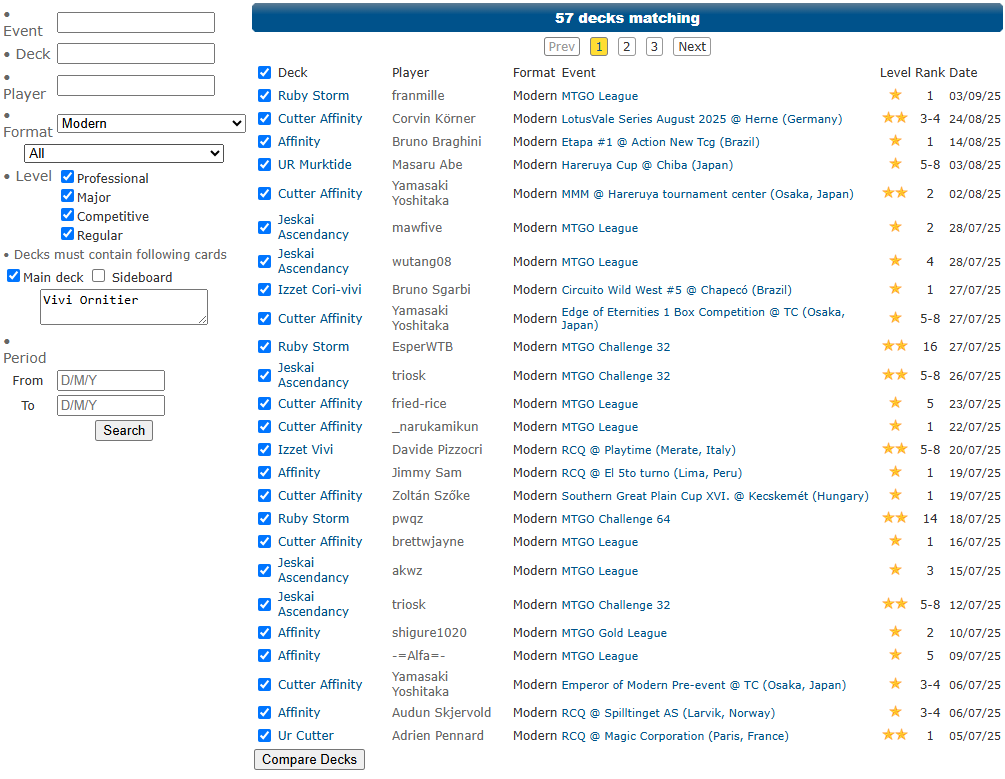This screenshot has height=779, width=1005.
Task: Open the UR Murktide deck link
Action: pos(315,165)
